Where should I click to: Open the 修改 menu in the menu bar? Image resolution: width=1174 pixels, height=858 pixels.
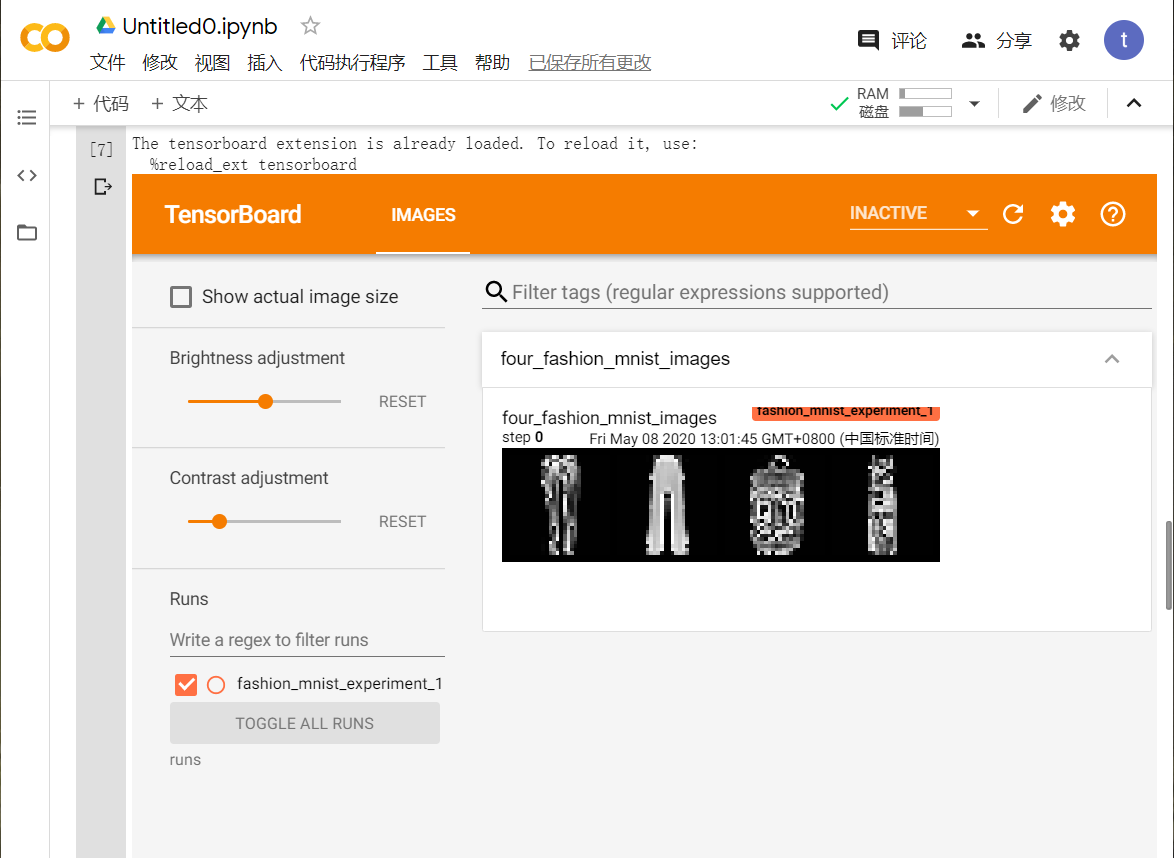[160, 63]
